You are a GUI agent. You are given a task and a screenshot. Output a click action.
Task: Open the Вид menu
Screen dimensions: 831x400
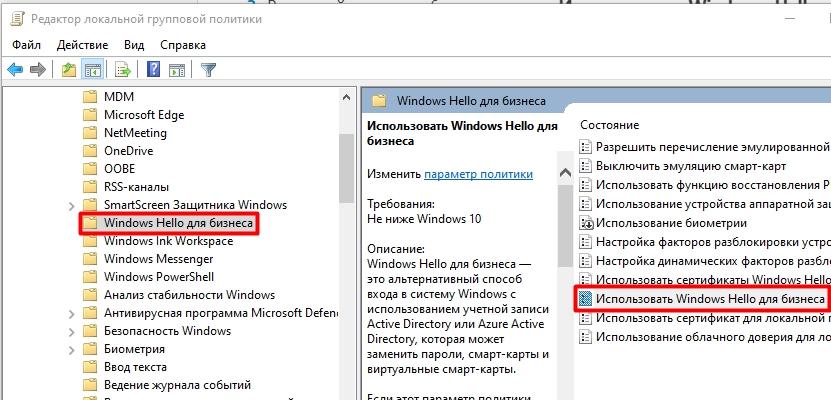point(134,45)
